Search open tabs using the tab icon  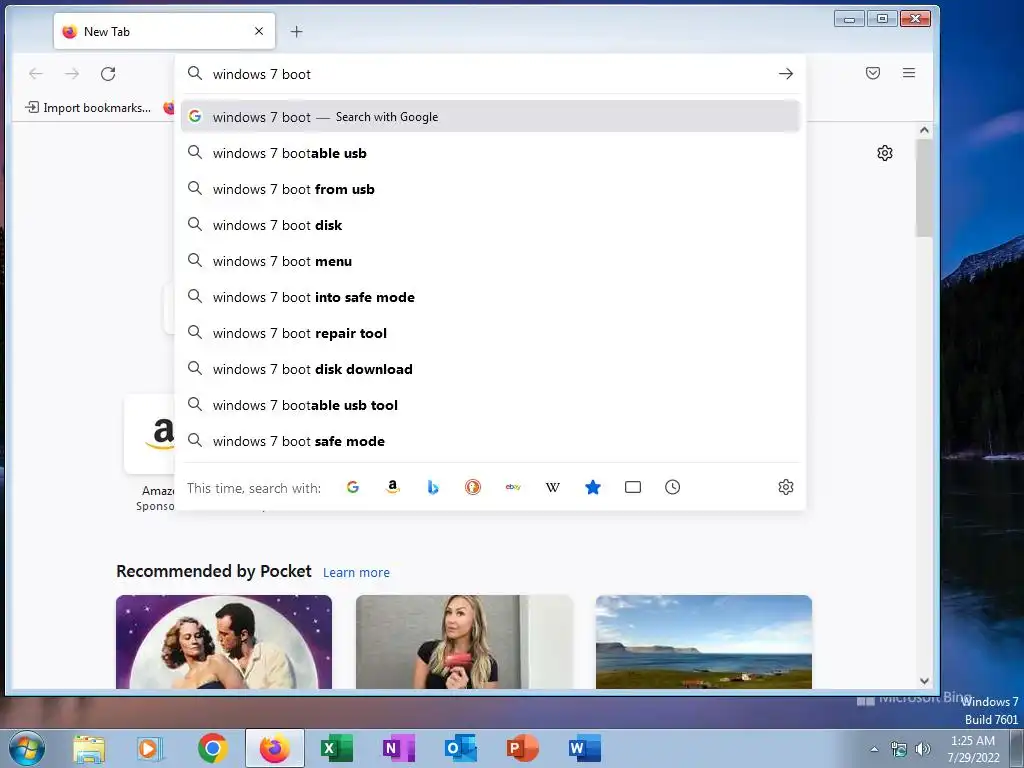(x=633, y=487)
